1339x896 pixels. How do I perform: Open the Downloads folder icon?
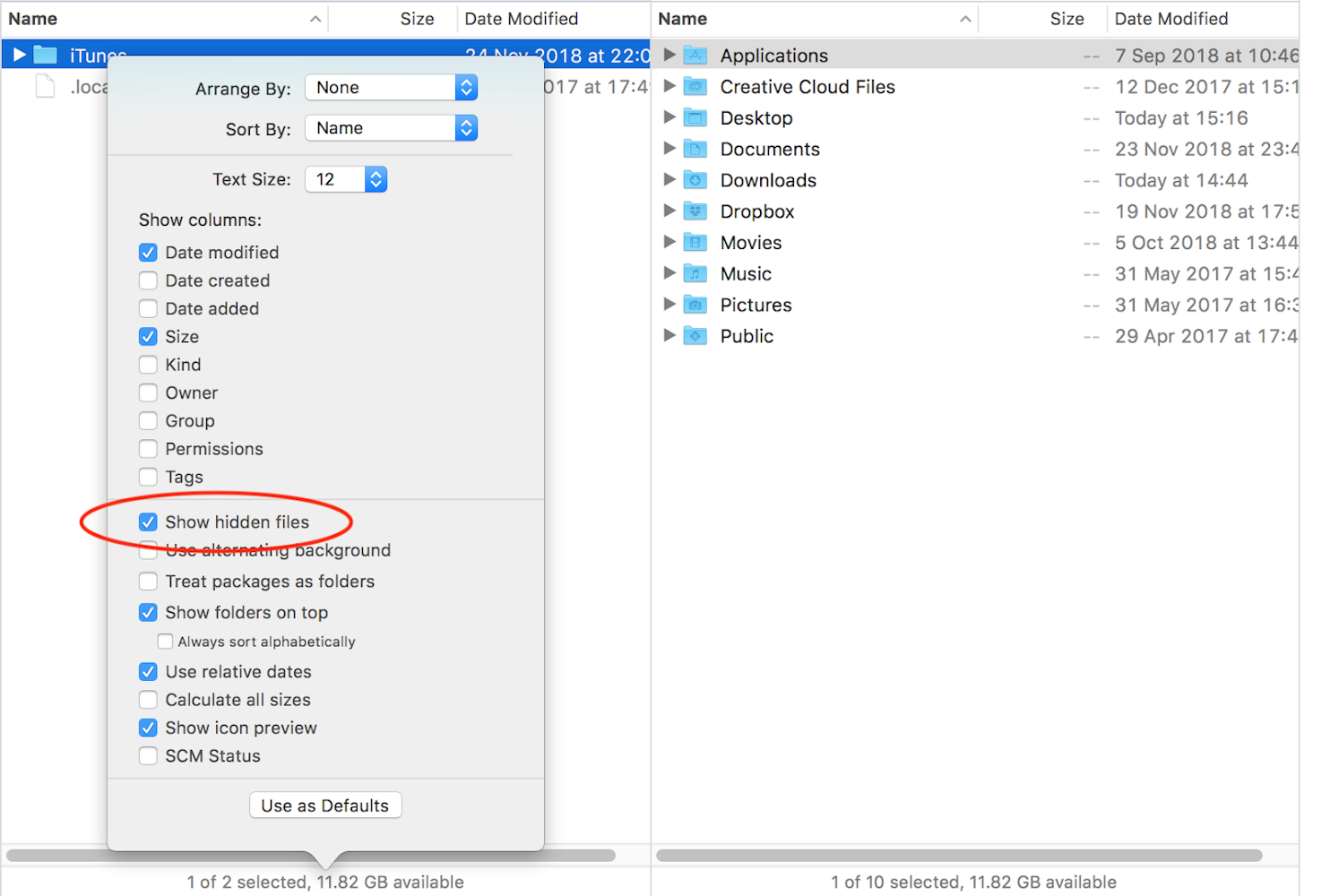[x=695, y=179]
